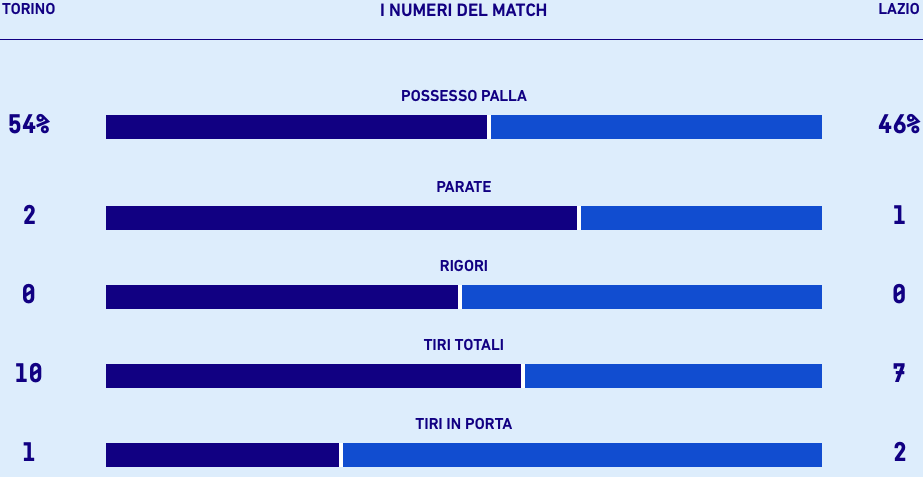Click the POSSESSO PALLA label
The image size is (923, 477).
click(x=463, y=96)
